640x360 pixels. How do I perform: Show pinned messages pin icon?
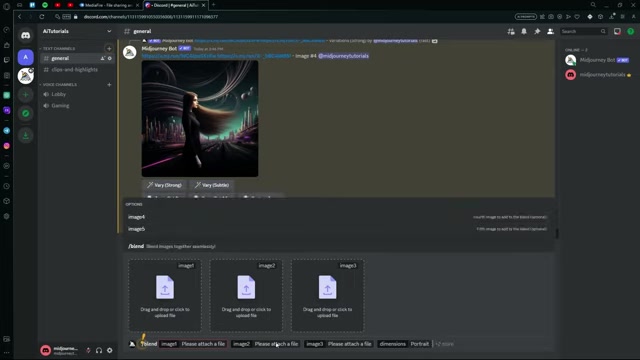pos(537,31)
